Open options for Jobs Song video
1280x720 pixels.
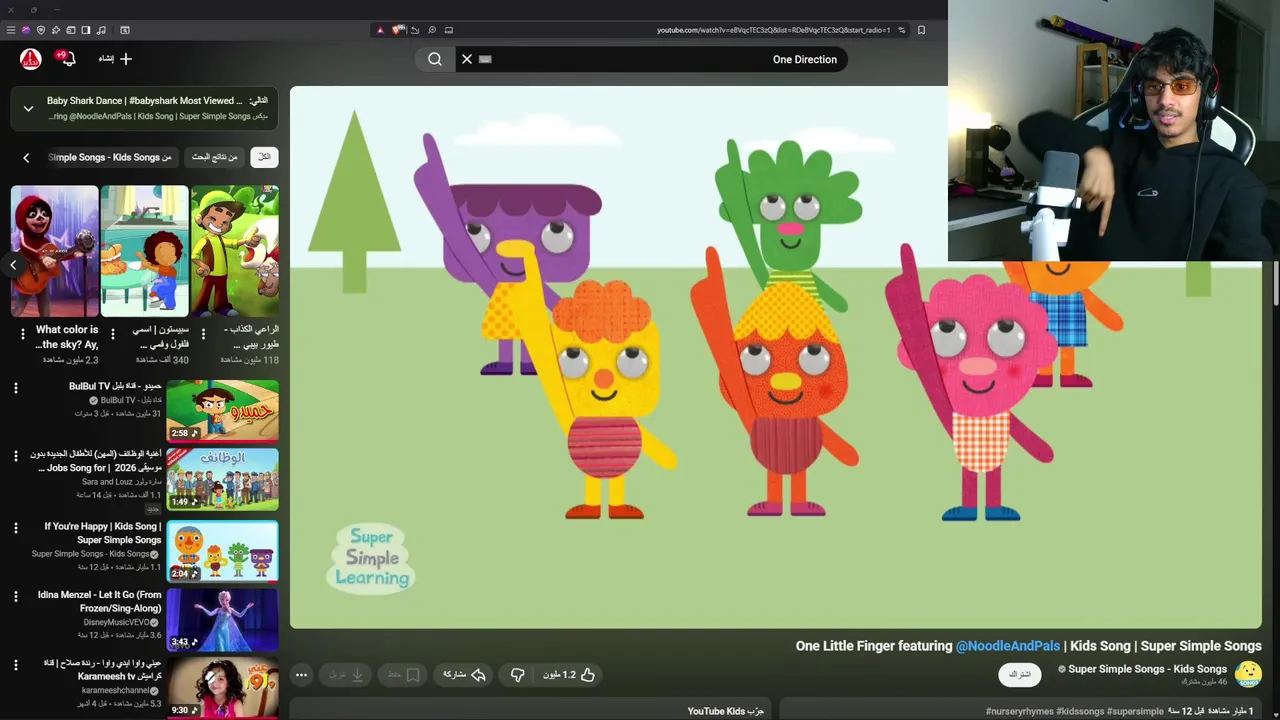click(x=15, y=456)
